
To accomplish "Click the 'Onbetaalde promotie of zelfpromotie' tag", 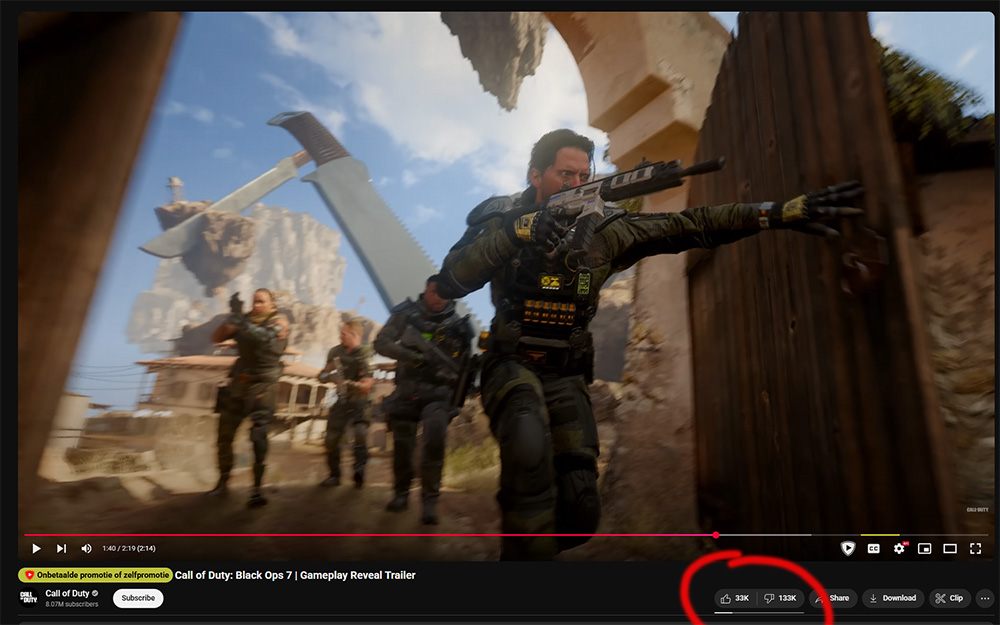I will (95, 575).
